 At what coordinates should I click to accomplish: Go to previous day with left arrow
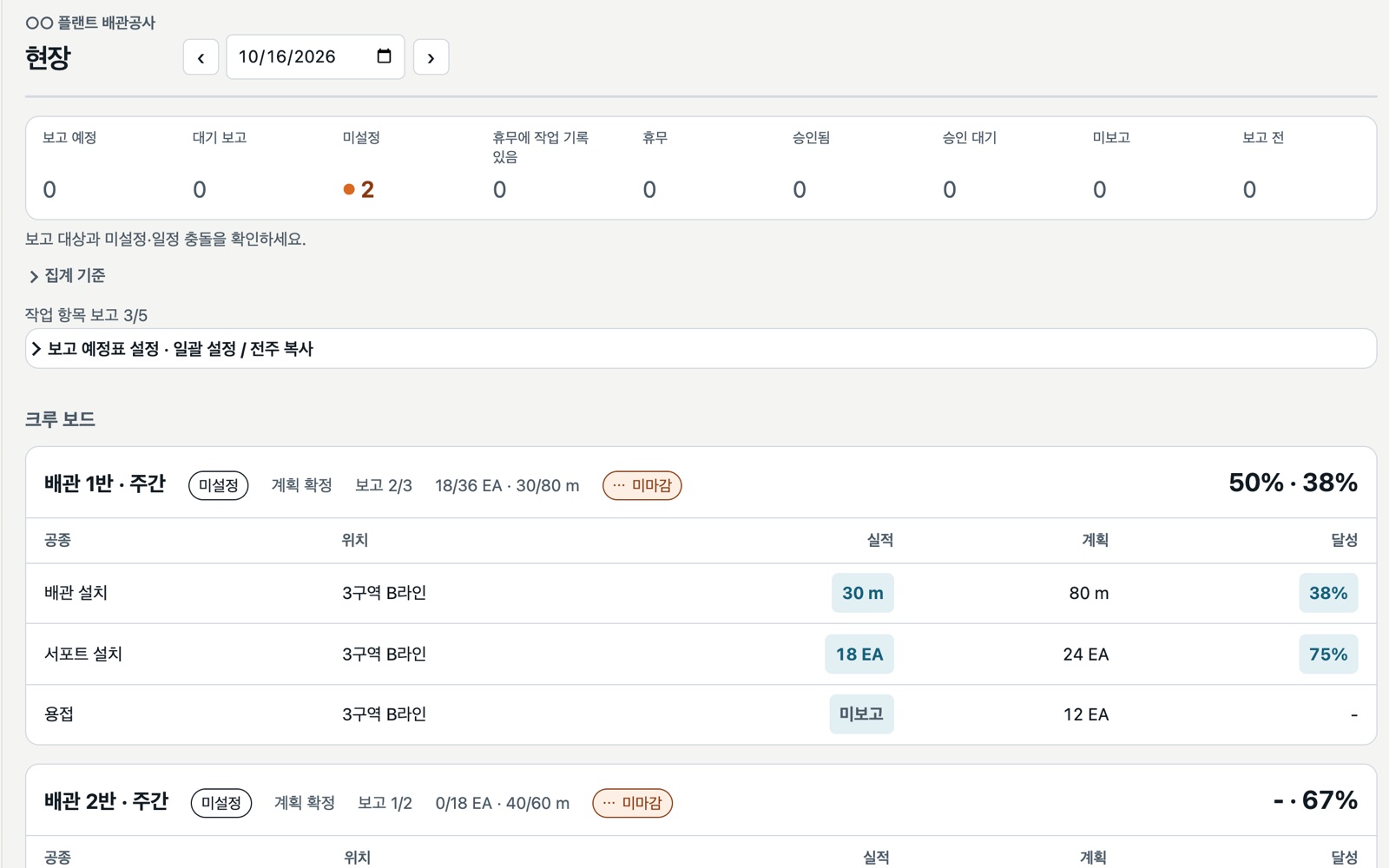(201, 57)
